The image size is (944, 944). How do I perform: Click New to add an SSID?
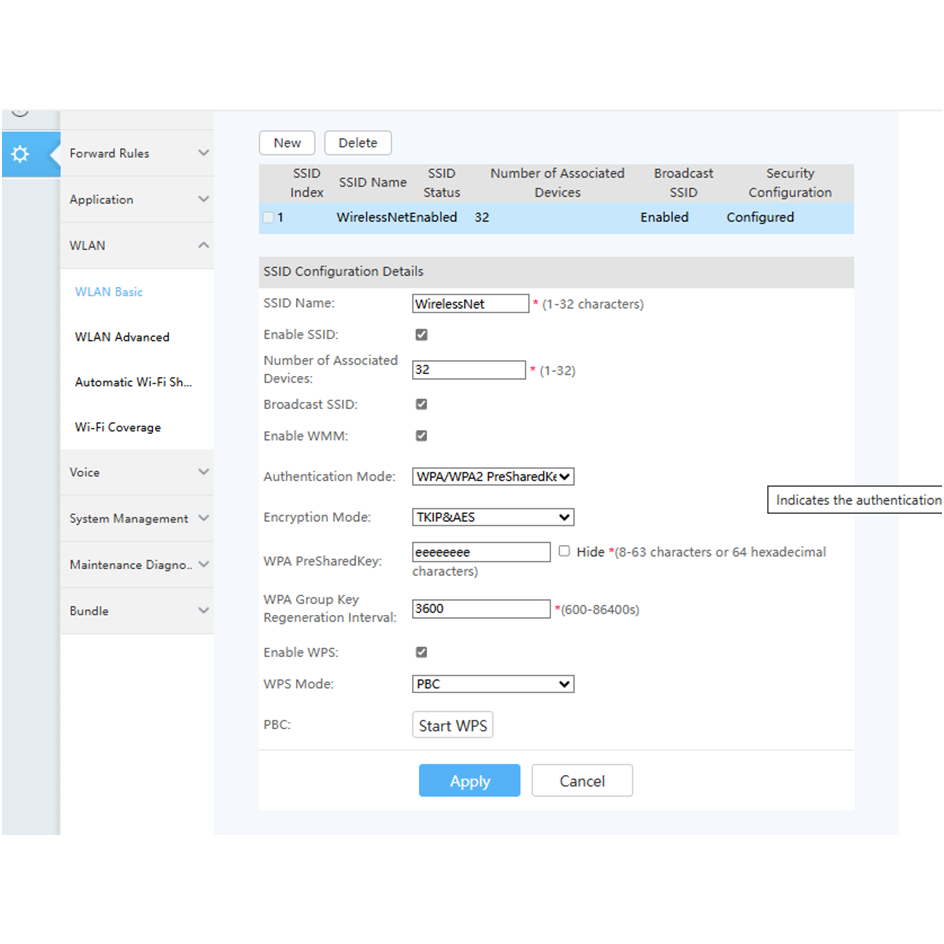(x=287, y=143)
